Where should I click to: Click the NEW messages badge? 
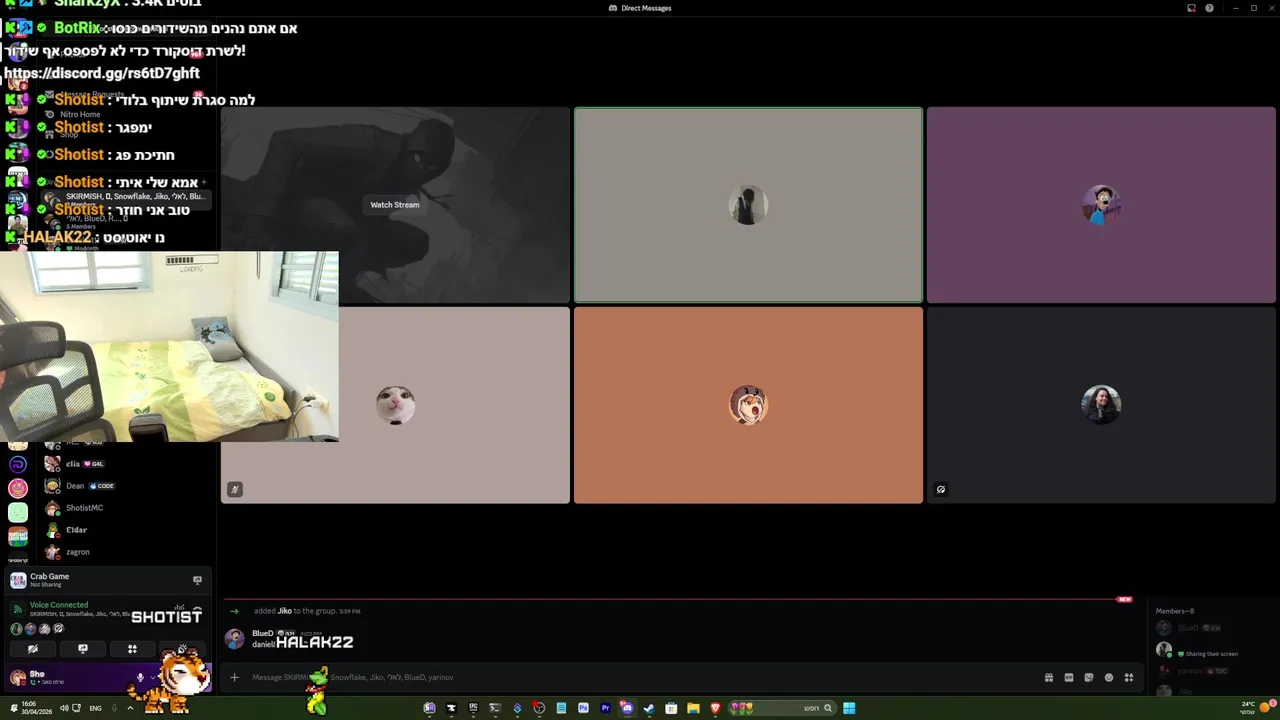1124,600
